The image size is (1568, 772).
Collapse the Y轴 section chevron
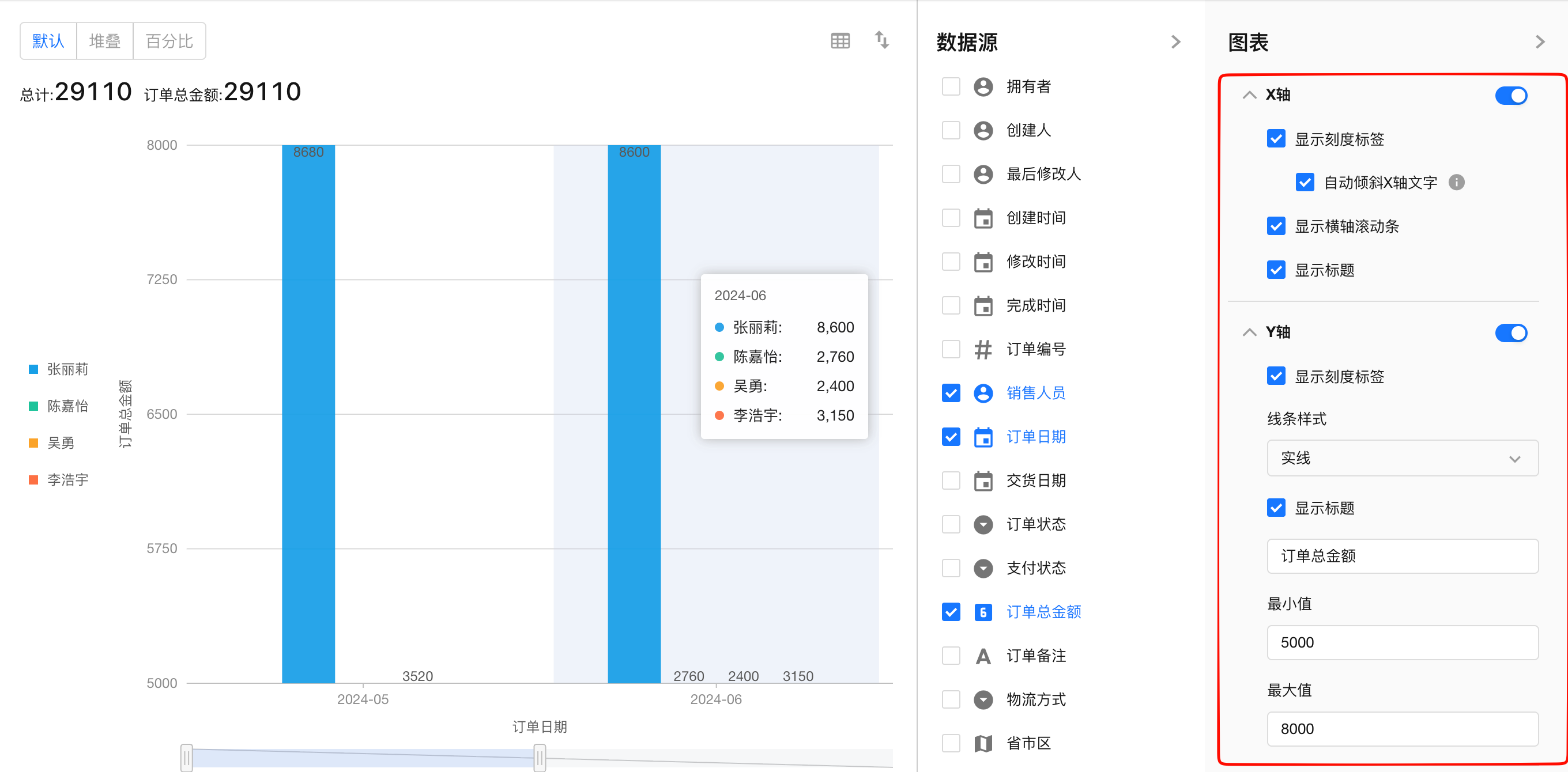[x=1249, y=332]
